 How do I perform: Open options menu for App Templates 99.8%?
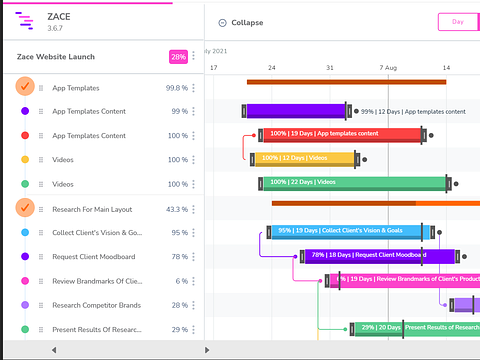(194, 88)
